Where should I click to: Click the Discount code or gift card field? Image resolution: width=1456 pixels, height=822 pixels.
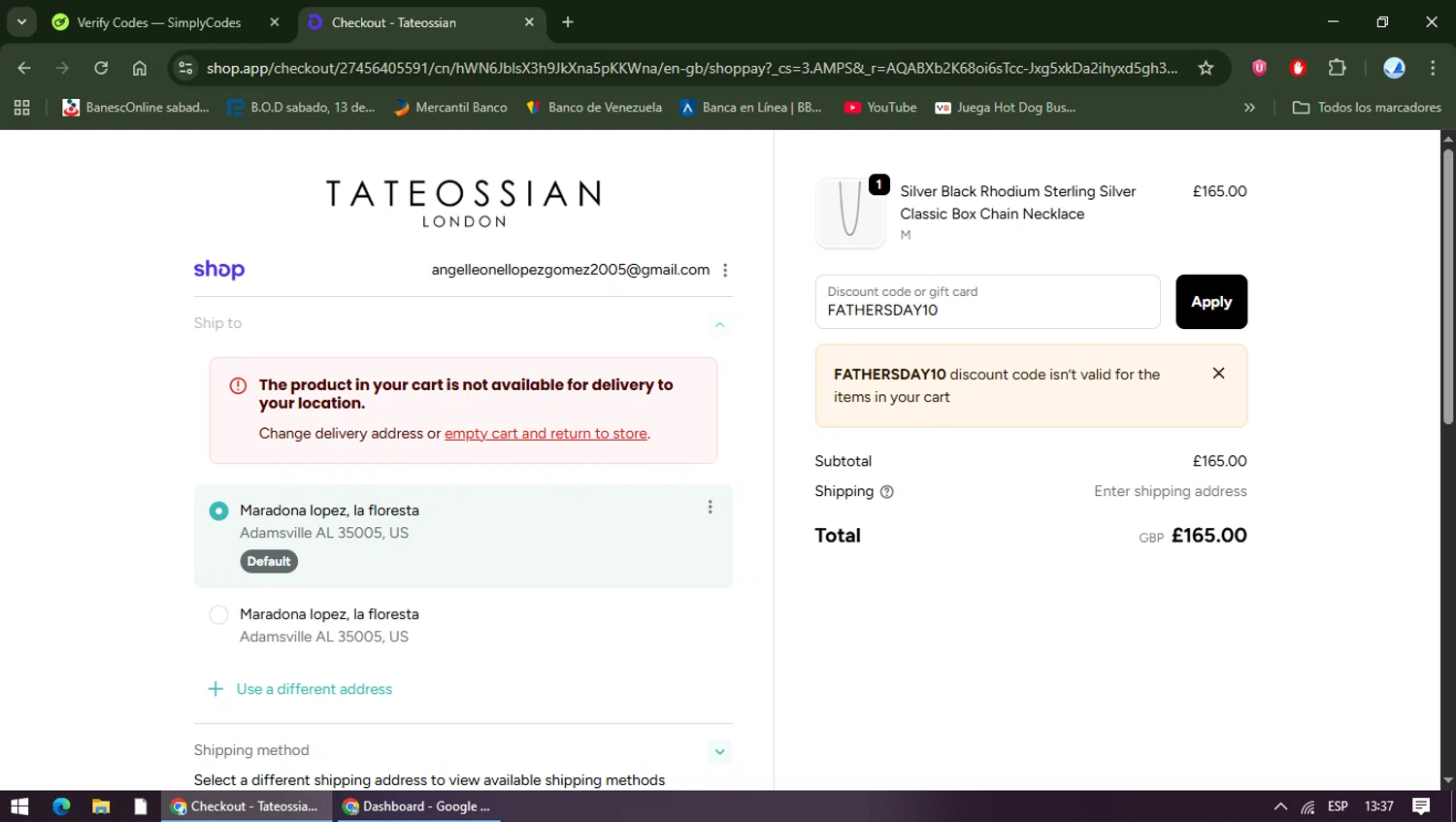point(987,302)
